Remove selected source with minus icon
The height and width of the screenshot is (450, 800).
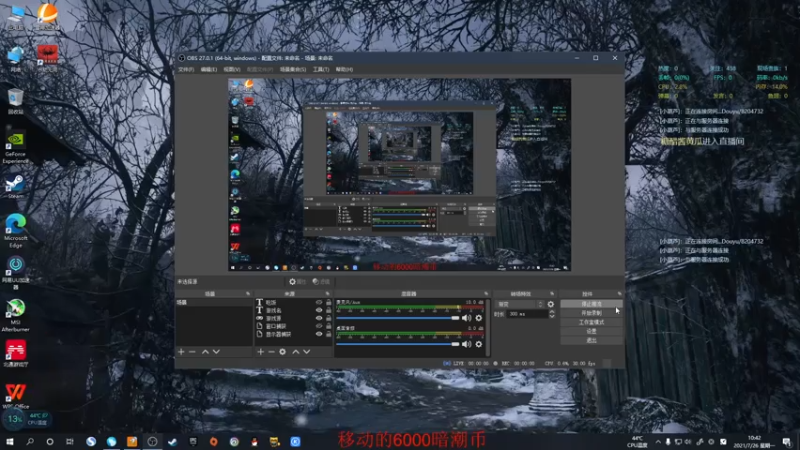[x=271, y=352]
